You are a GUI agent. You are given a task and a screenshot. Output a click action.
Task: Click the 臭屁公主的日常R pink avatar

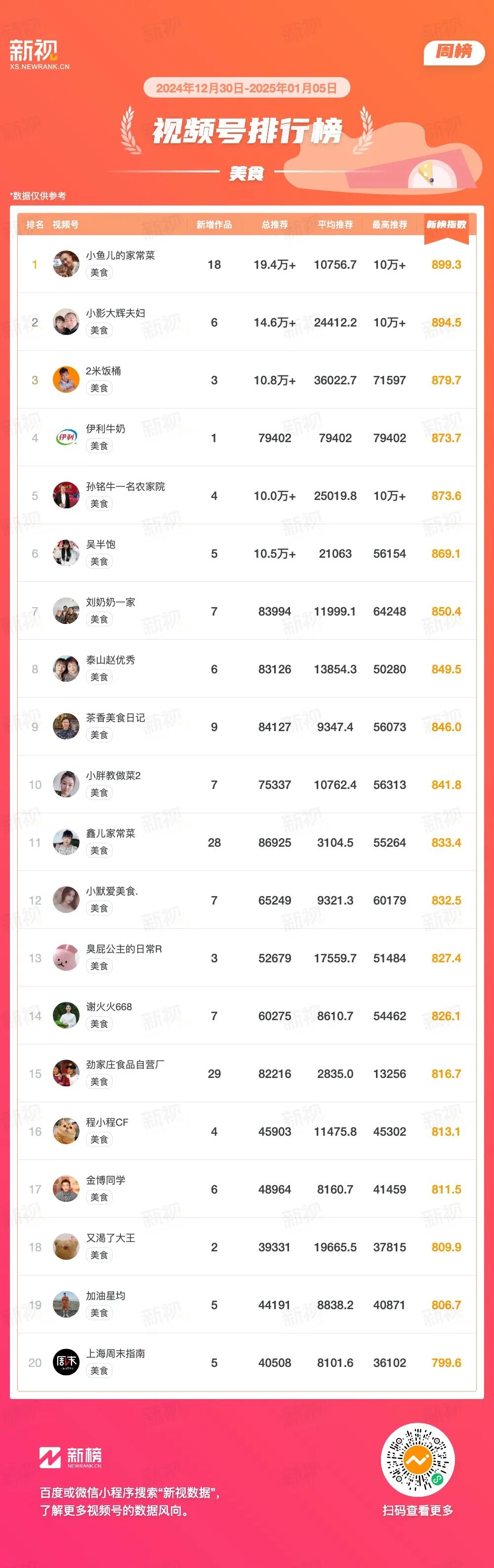(66, 957)
